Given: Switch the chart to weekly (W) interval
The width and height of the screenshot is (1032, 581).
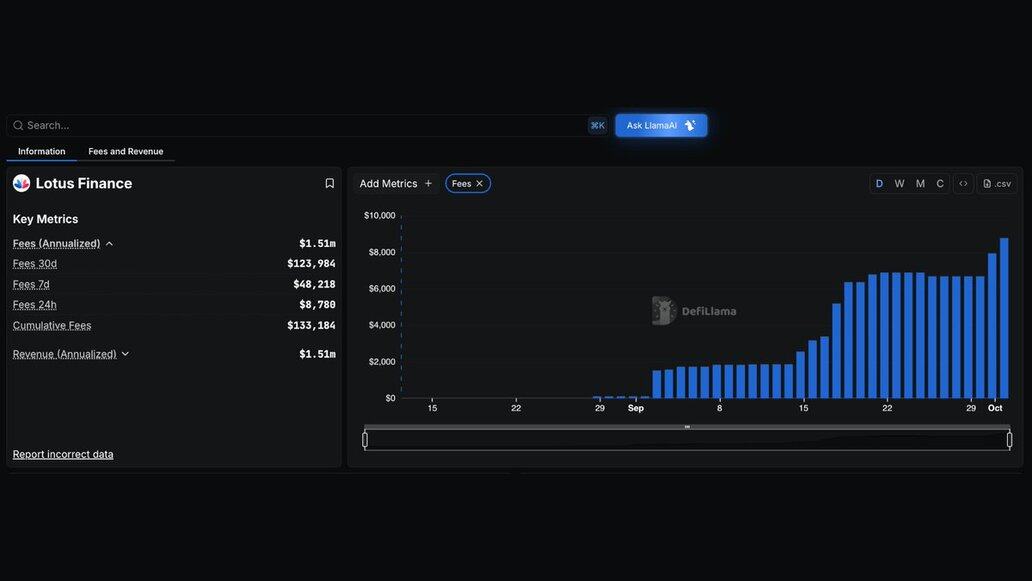Looking at the screenshot, I should click(x=899, y=184).
